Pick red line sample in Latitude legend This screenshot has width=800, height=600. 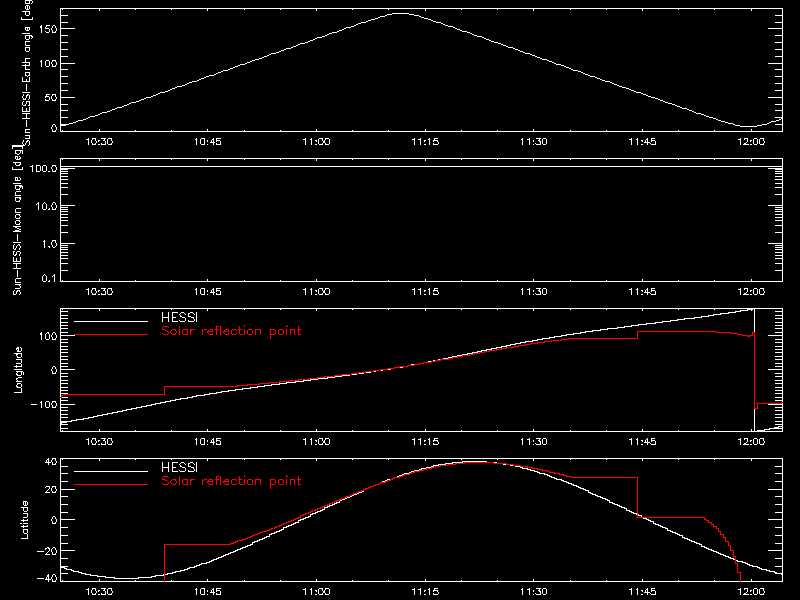pyautogui.click(x=111, y=485)
